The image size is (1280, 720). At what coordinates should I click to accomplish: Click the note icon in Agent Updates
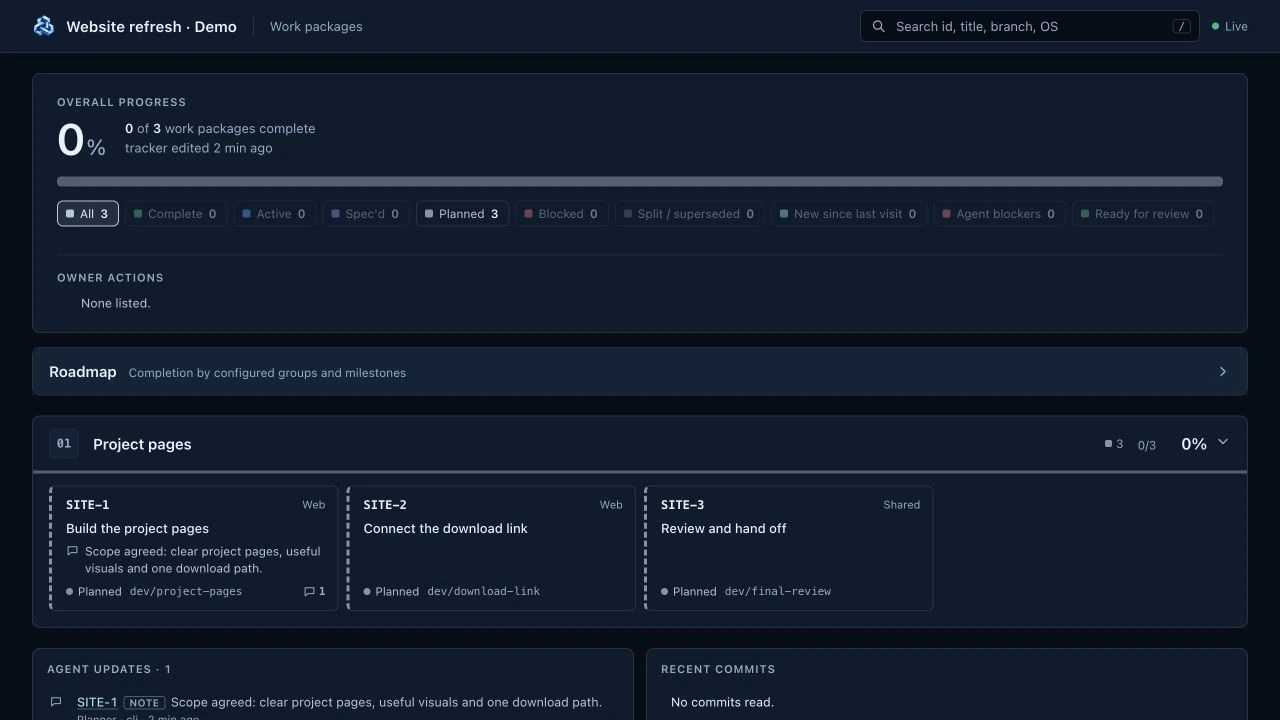[x=56, y=702]
